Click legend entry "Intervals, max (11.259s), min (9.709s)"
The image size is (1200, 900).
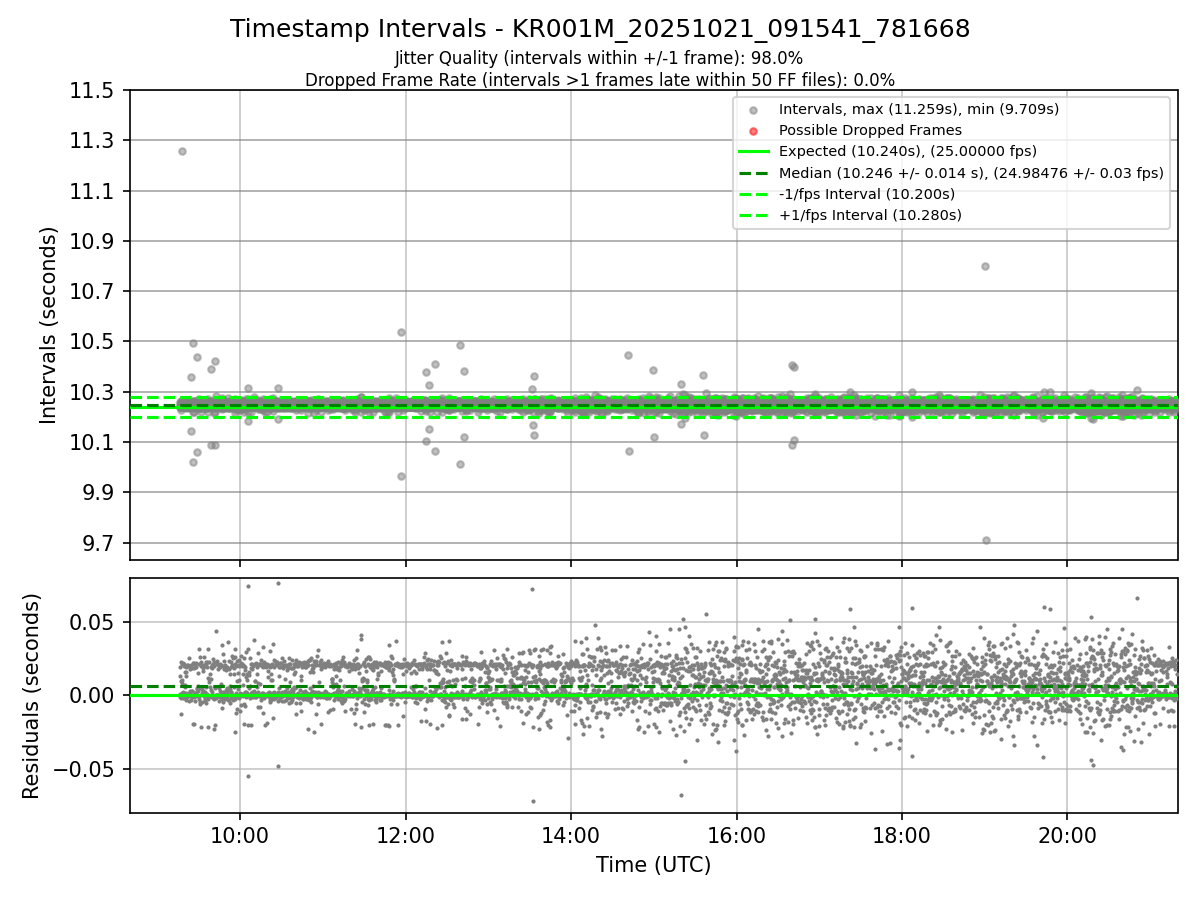coord(918,109)
